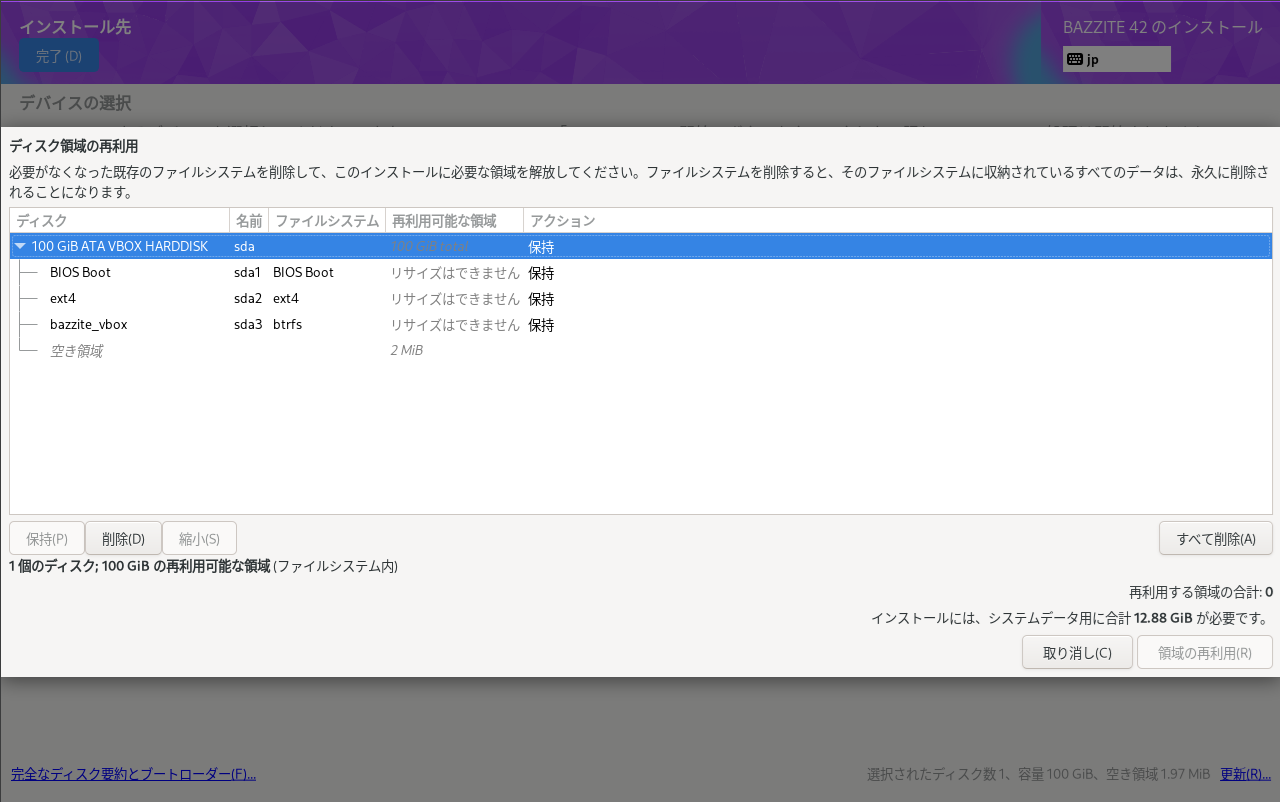Click the 完了(D) done button
The height and width of the screenshot is (802, 1280).
(x=59, y=55)
